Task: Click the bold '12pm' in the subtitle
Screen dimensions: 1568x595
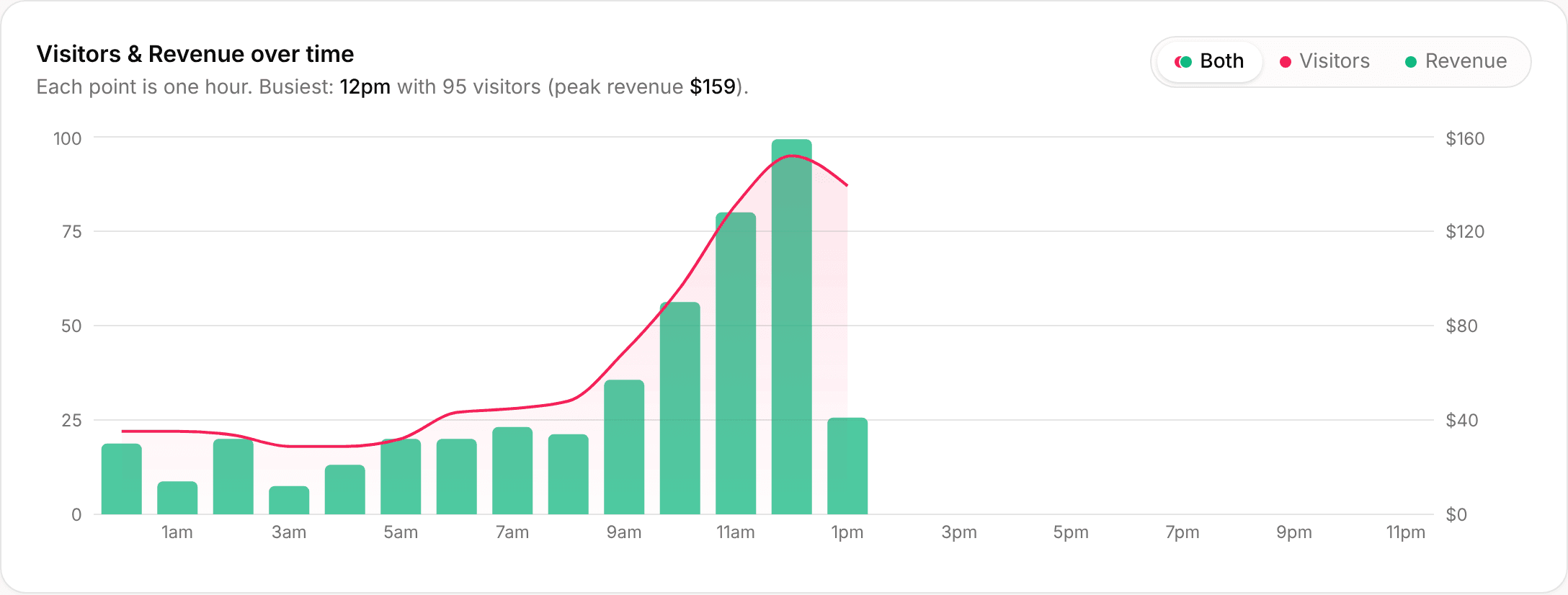Action: click(x=365, y=87)
